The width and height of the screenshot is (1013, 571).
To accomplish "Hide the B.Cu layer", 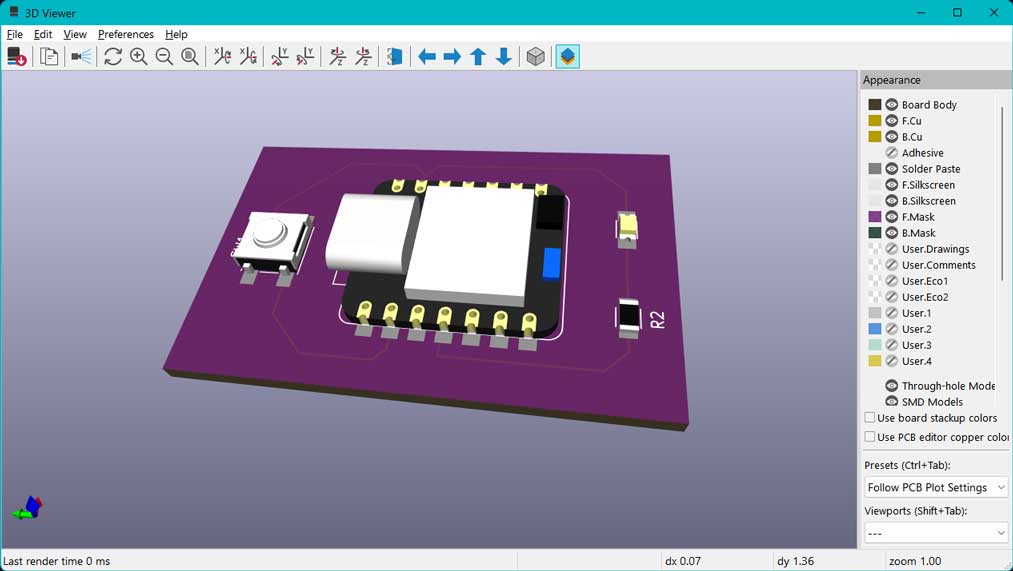I will pos(892,137).
